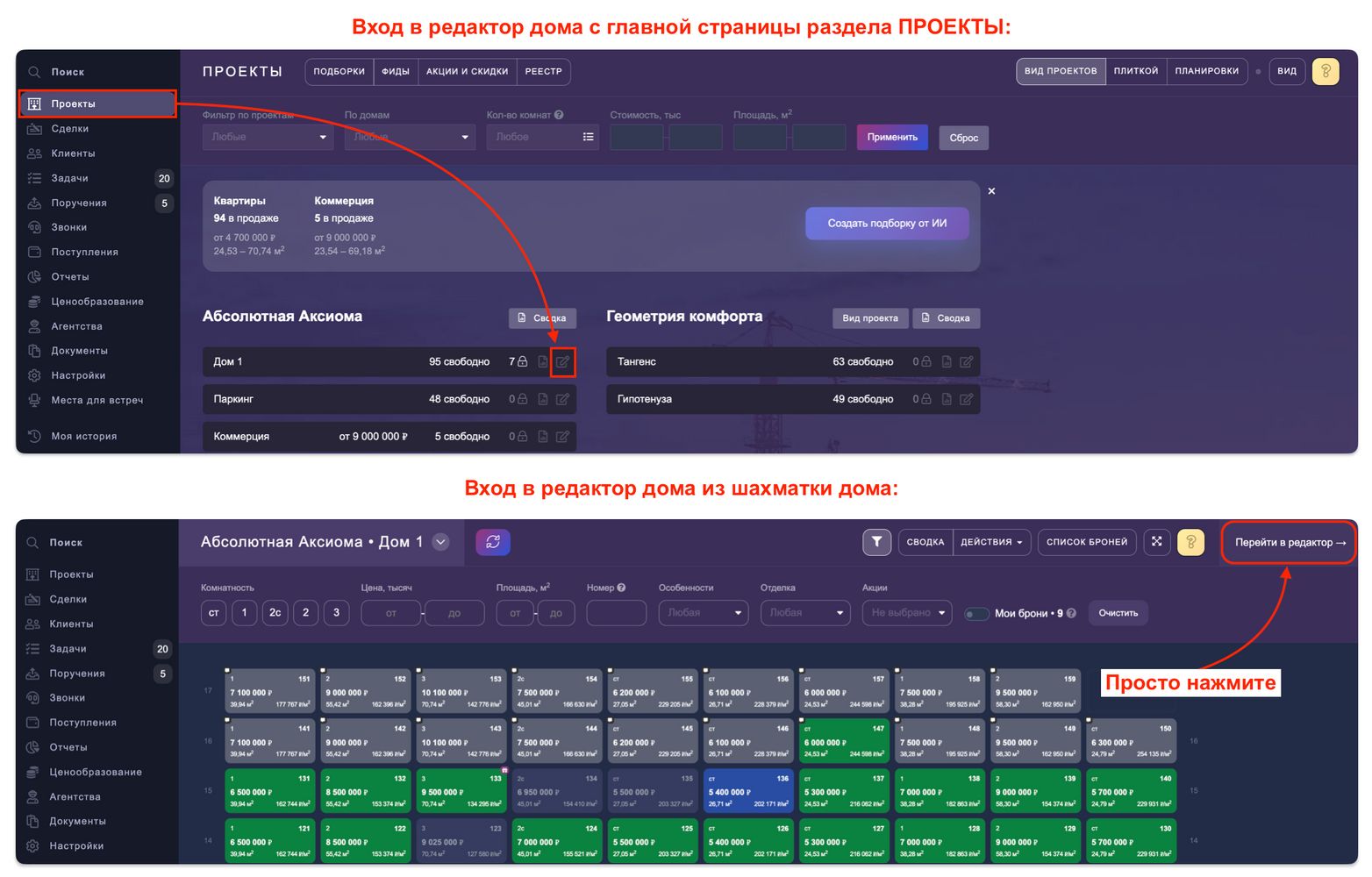Toggle the Мои брони switch

(x=976, y=614)
